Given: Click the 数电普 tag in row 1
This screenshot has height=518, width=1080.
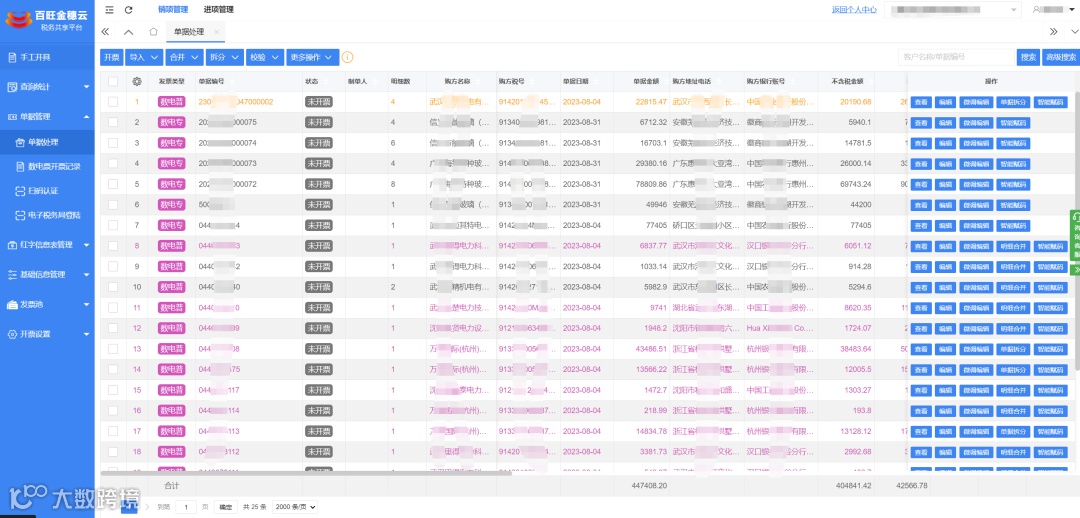Looking at the screenshot, I should pos(172,102).
